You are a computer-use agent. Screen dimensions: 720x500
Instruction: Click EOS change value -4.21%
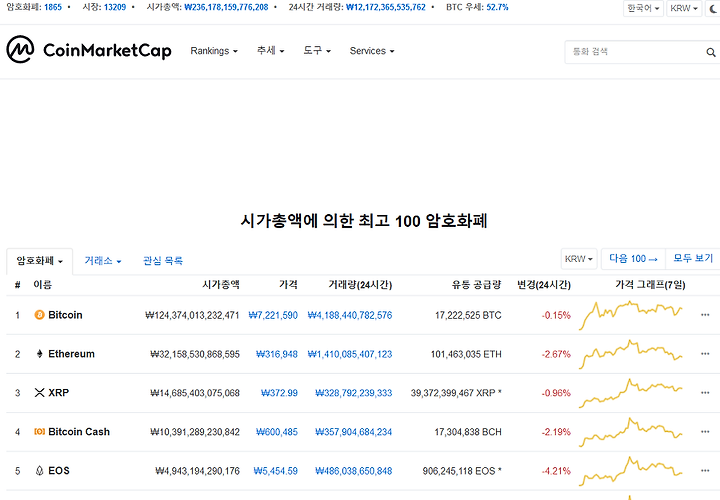point(556,471)
